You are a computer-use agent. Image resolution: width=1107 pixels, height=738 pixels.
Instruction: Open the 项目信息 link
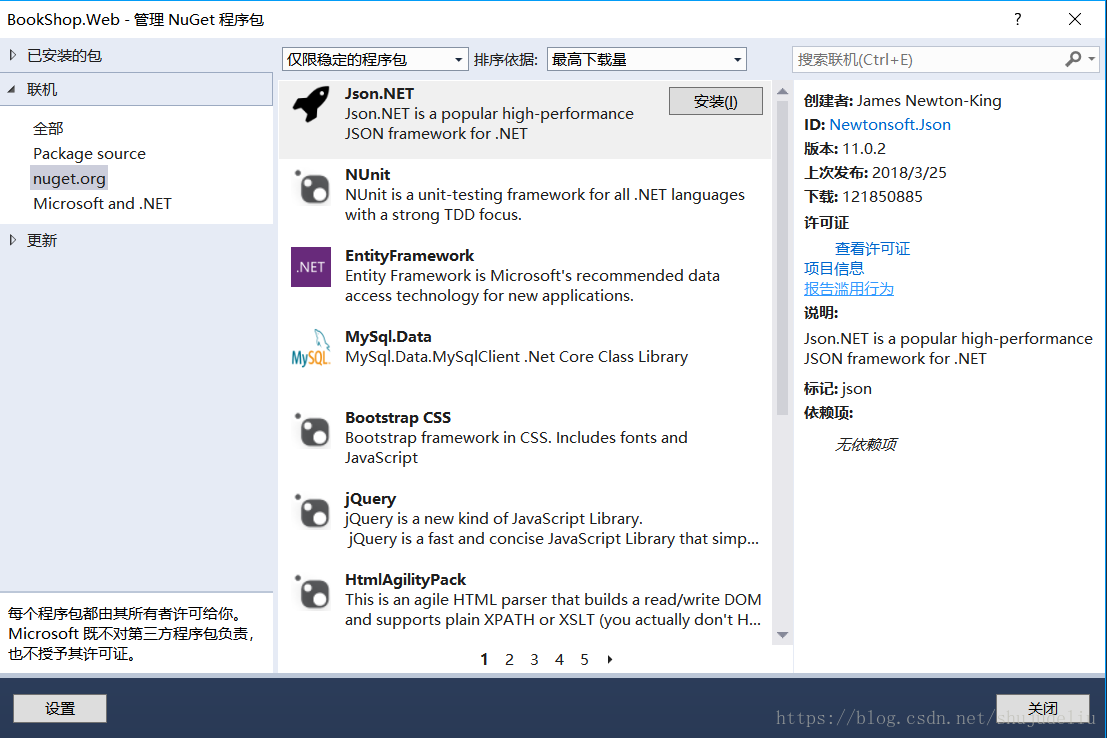point(834,268)
